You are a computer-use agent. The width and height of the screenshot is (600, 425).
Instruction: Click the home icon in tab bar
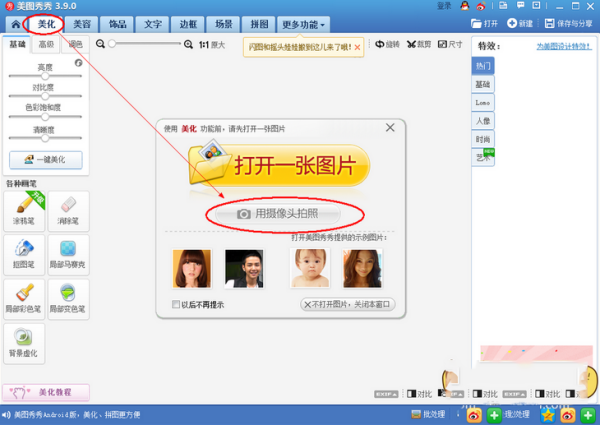click(x=16, y=23)
